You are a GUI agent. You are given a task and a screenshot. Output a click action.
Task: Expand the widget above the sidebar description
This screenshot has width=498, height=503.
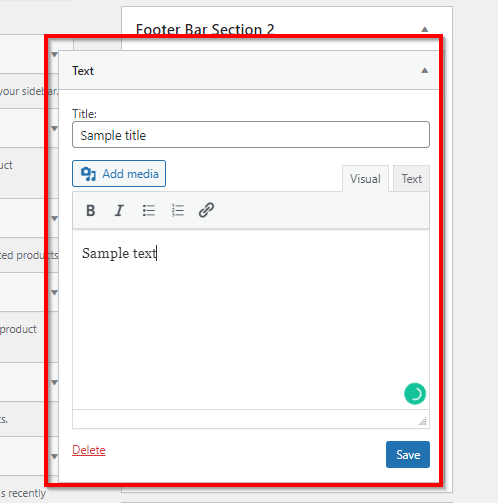54,54
